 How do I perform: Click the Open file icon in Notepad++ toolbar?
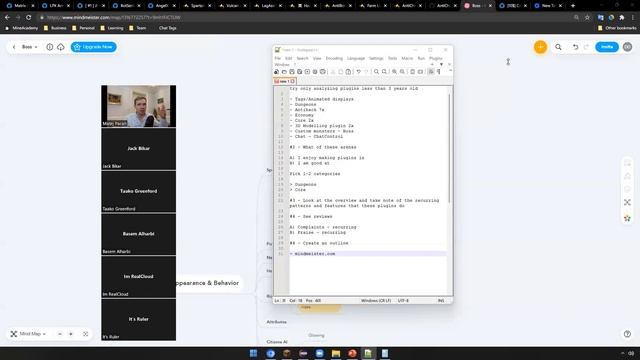[284, 72]
